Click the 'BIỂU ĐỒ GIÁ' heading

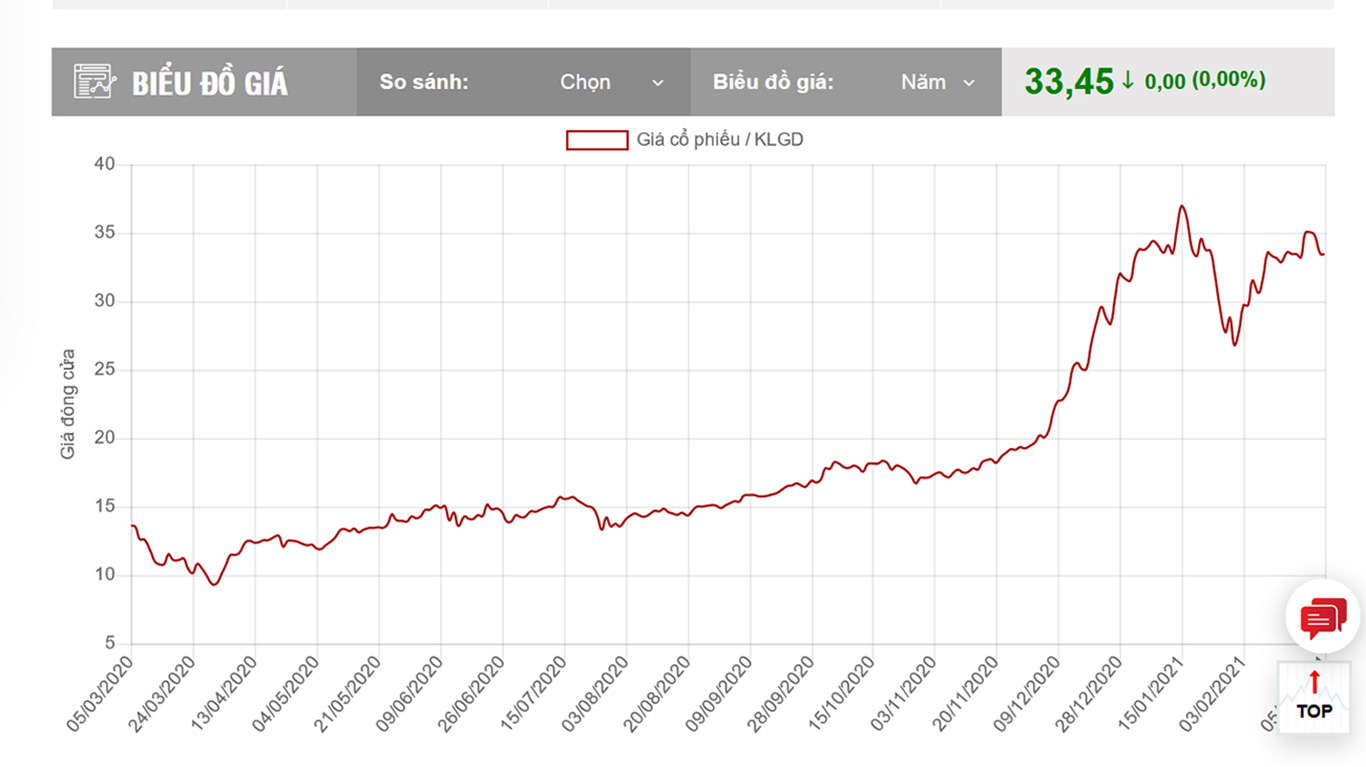(210, 83)
